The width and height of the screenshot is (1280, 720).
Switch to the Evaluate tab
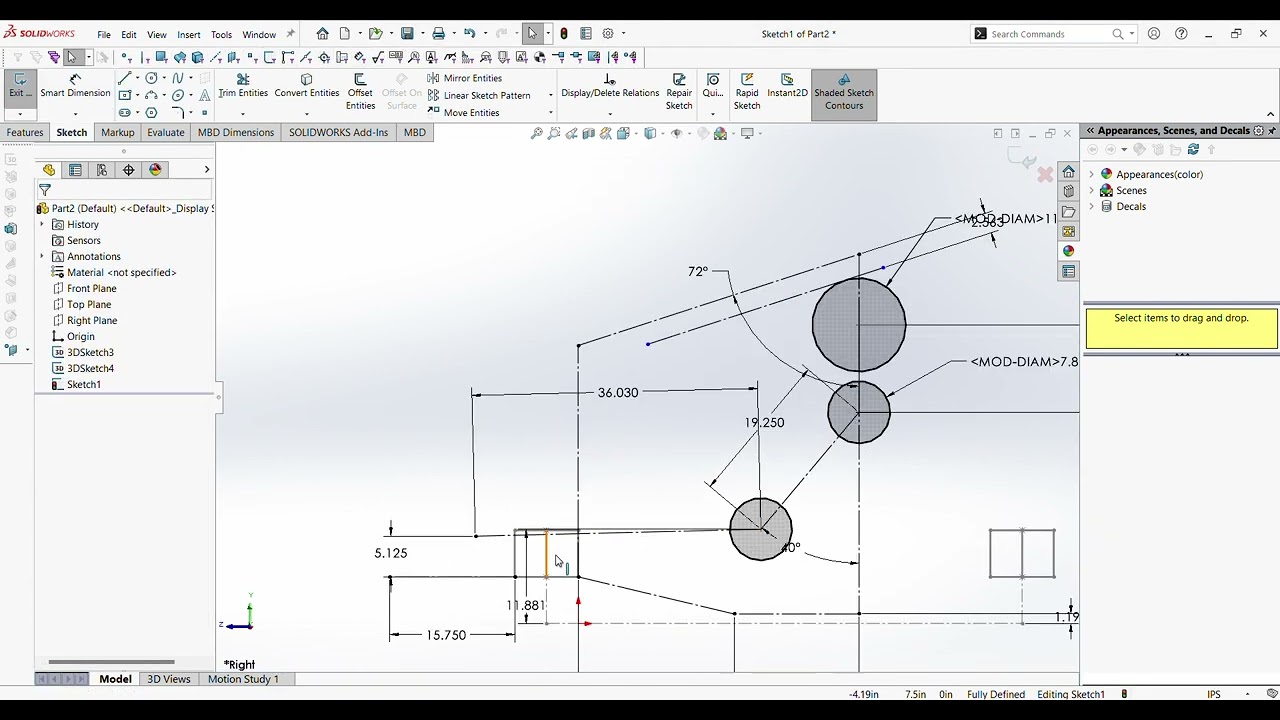point(166,132)
